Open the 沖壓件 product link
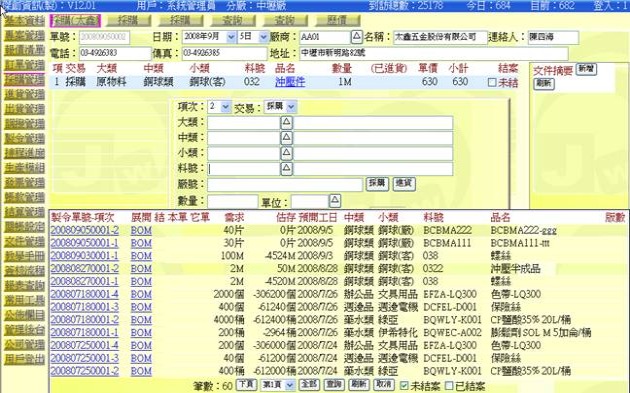 pos(290,82)
